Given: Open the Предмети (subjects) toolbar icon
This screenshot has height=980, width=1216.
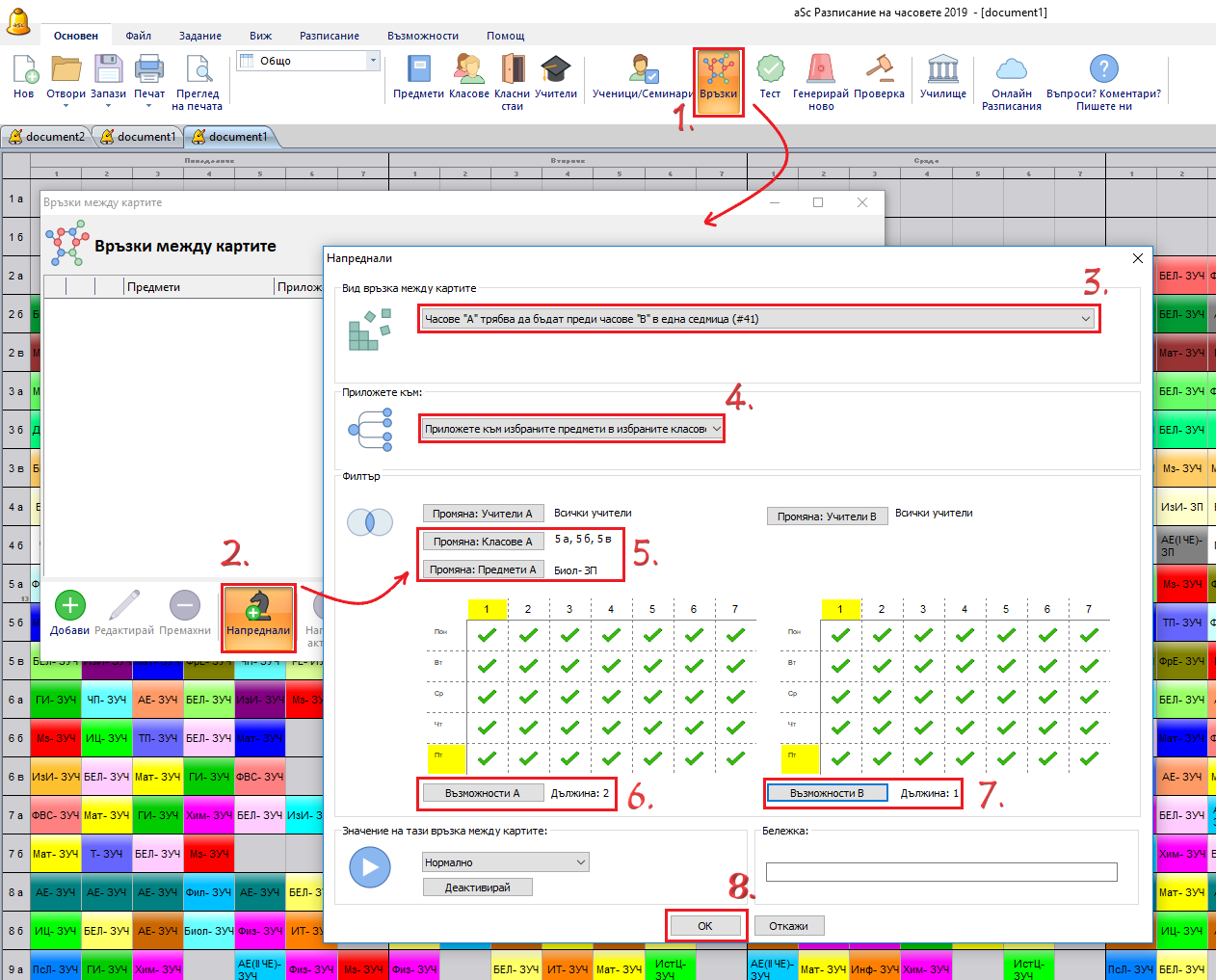Looking at the screenshot, I should (x=418, y=70).
